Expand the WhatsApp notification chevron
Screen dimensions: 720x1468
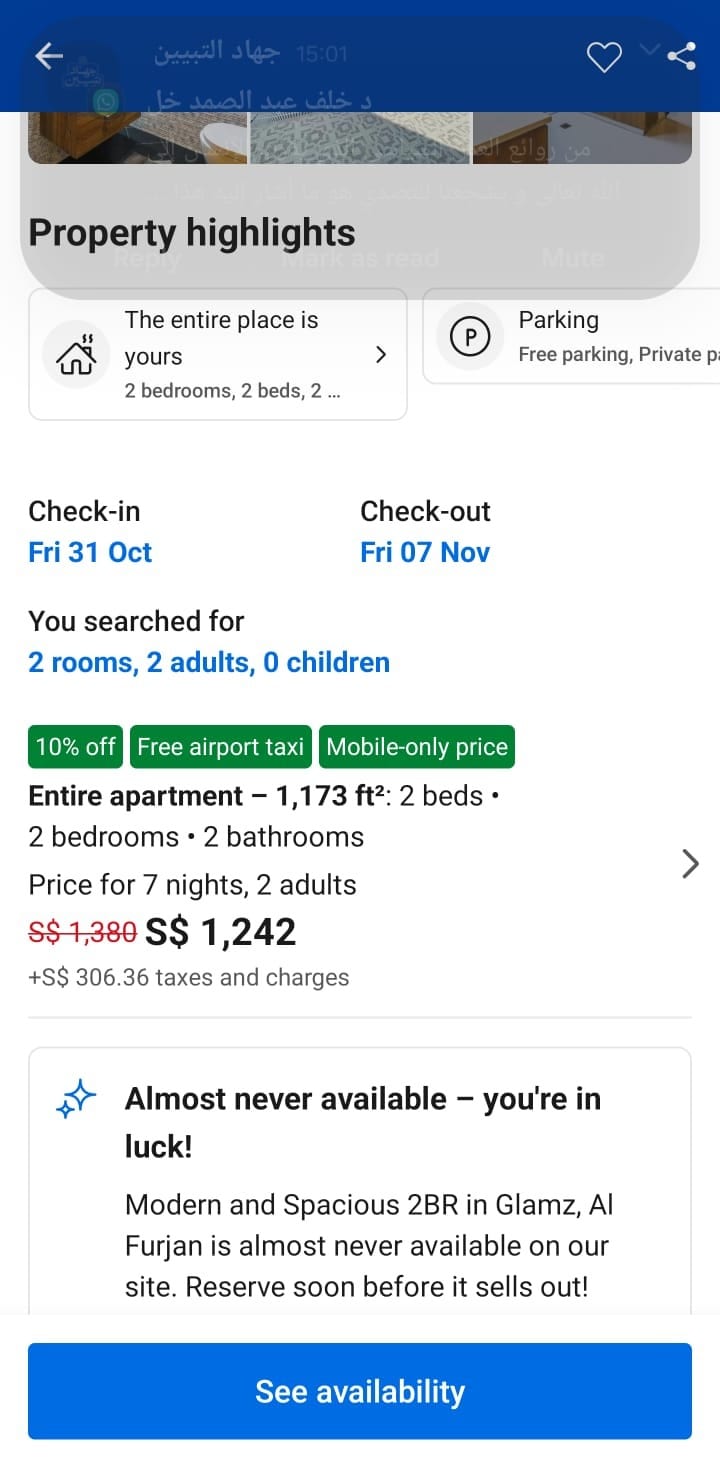pyautogui.click(x=650, y=48)
